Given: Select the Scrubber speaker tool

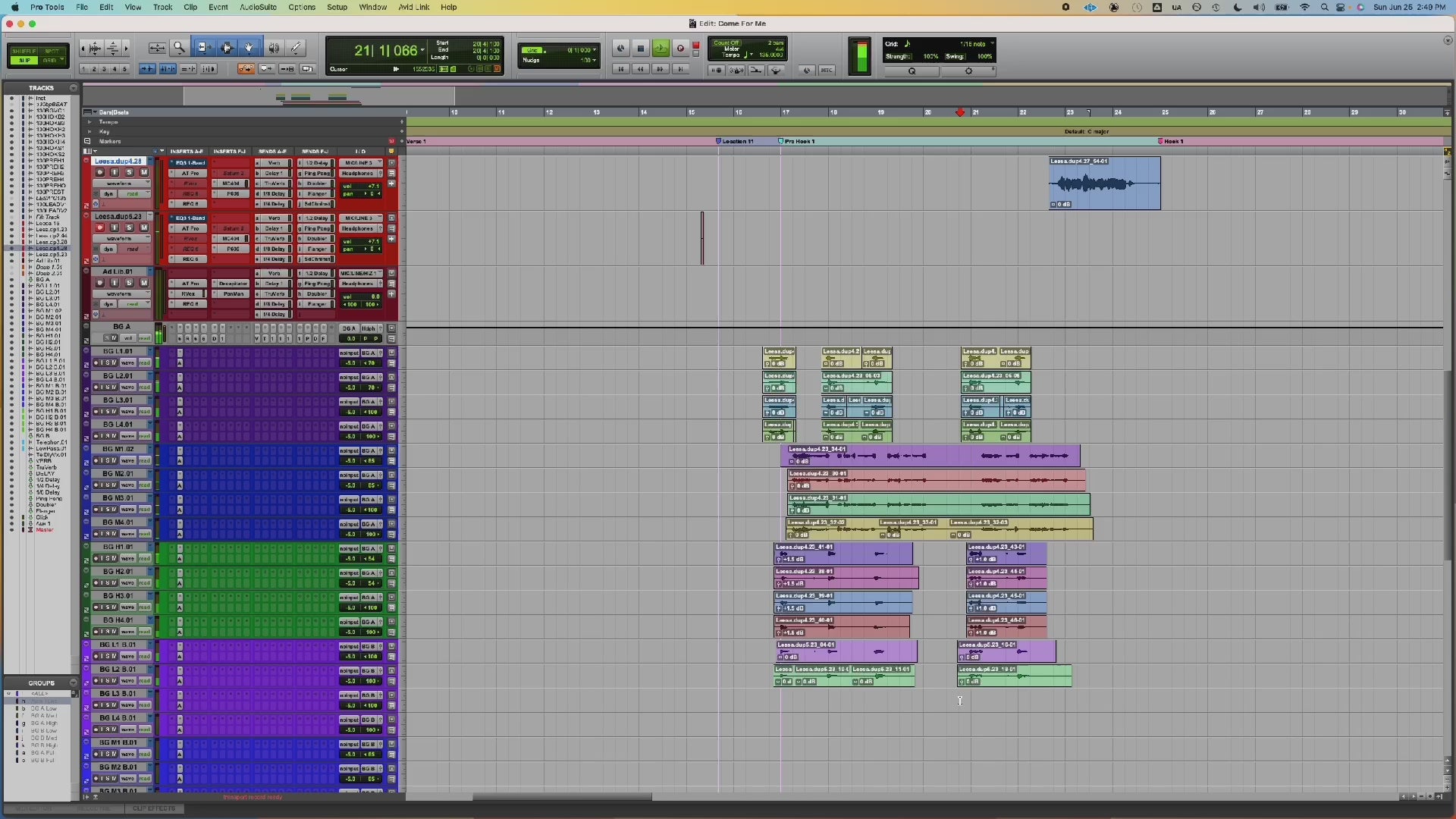Looking at the screenshot, I should coord(274,48).
